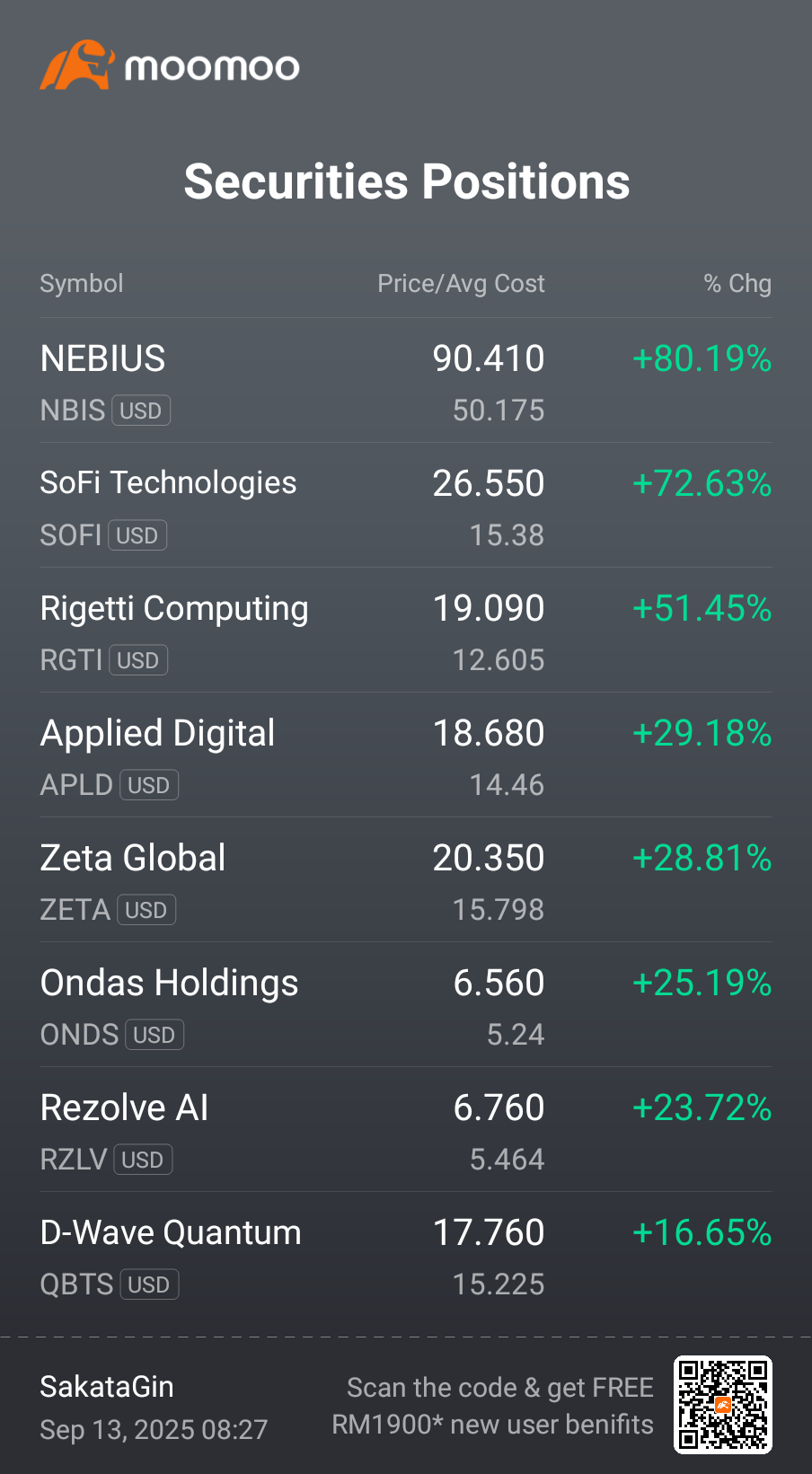Open the SoFi Technologies position
This screenshot has width=812, height=1474.
406,506
